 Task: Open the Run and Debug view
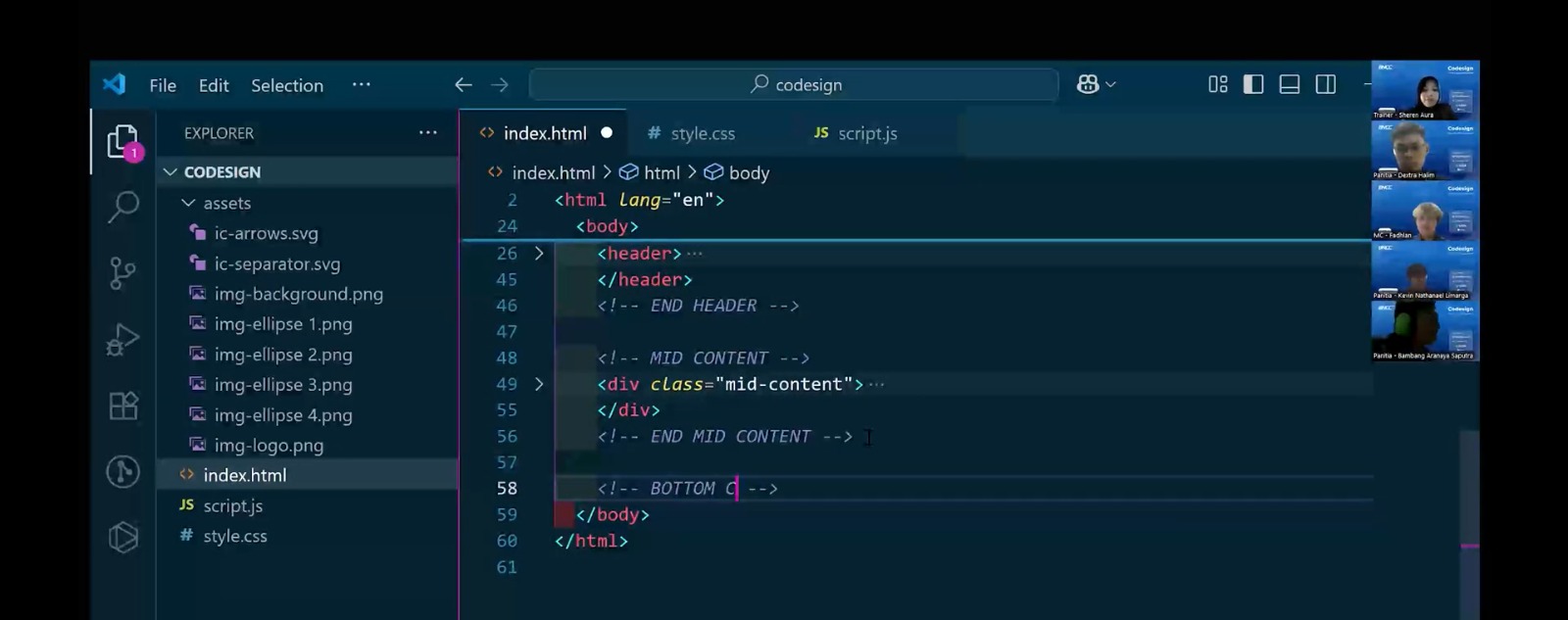(x=122, y=339)
